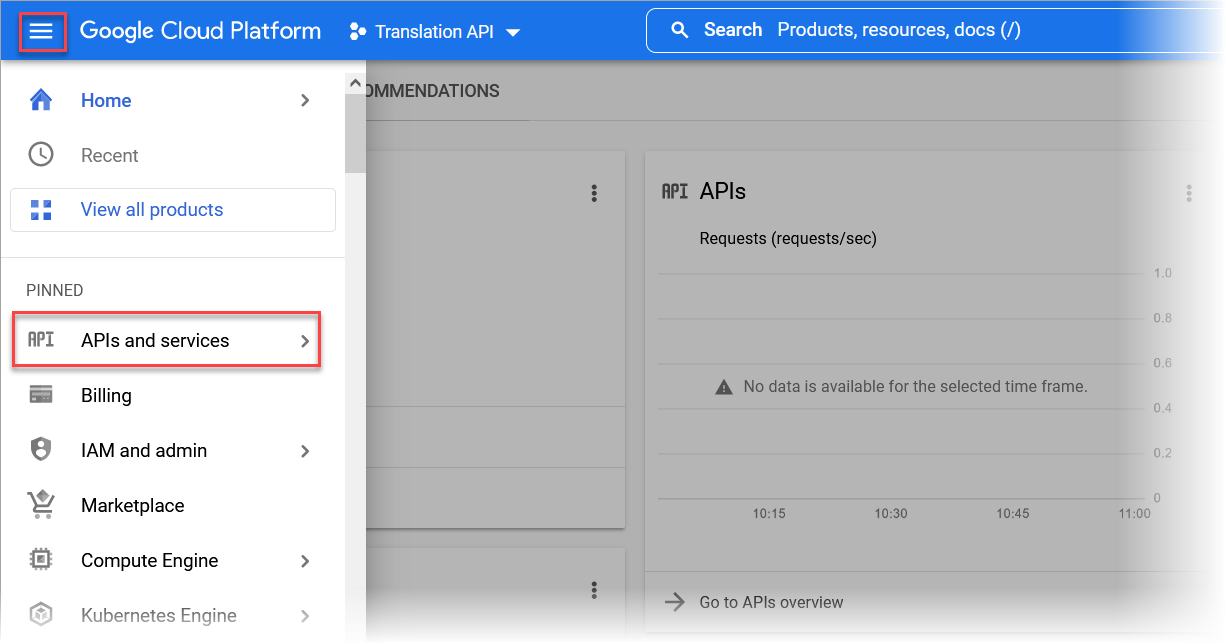Click the project dots icon beside Translation API
The width and height of the screenshot is (1226, 644).
point(358,32)
